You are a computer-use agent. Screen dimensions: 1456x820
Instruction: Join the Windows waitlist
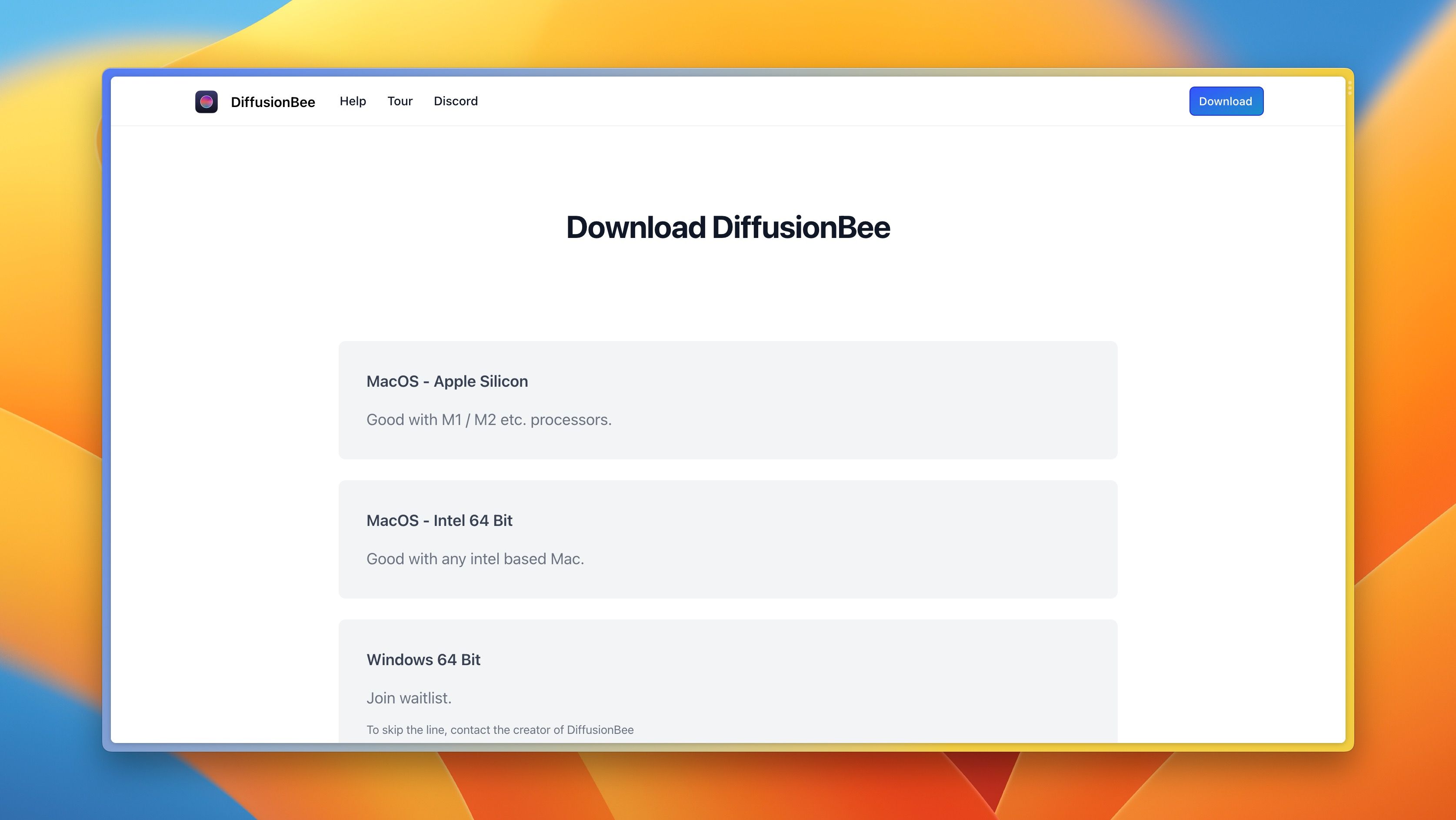[x=409, y=698]
